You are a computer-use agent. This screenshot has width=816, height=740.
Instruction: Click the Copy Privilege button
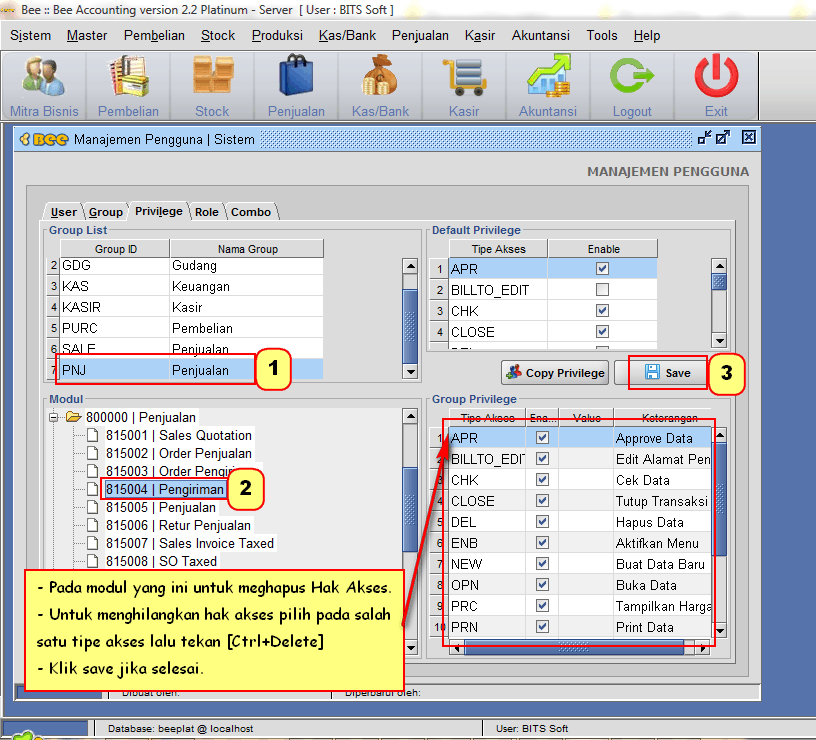click(x=555, y=373)
